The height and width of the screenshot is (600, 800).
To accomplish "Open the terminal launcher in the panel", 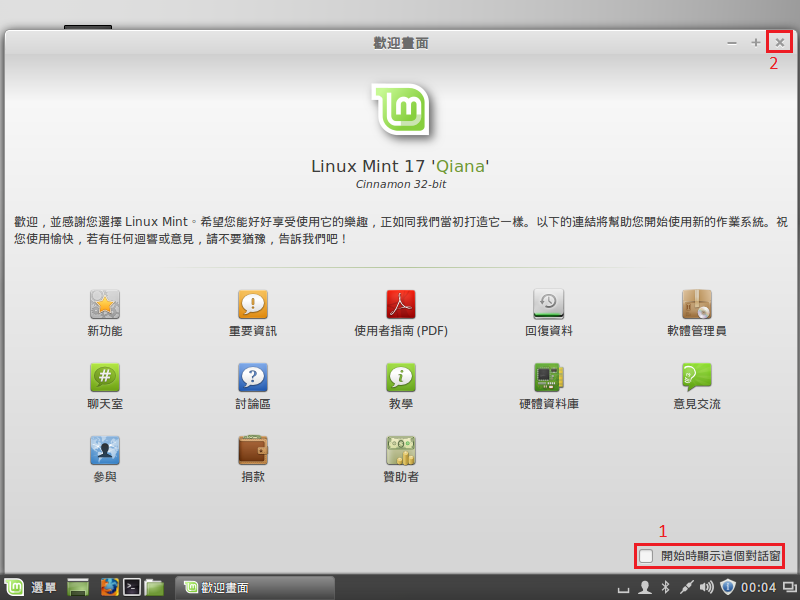I will tap(131, 587).
